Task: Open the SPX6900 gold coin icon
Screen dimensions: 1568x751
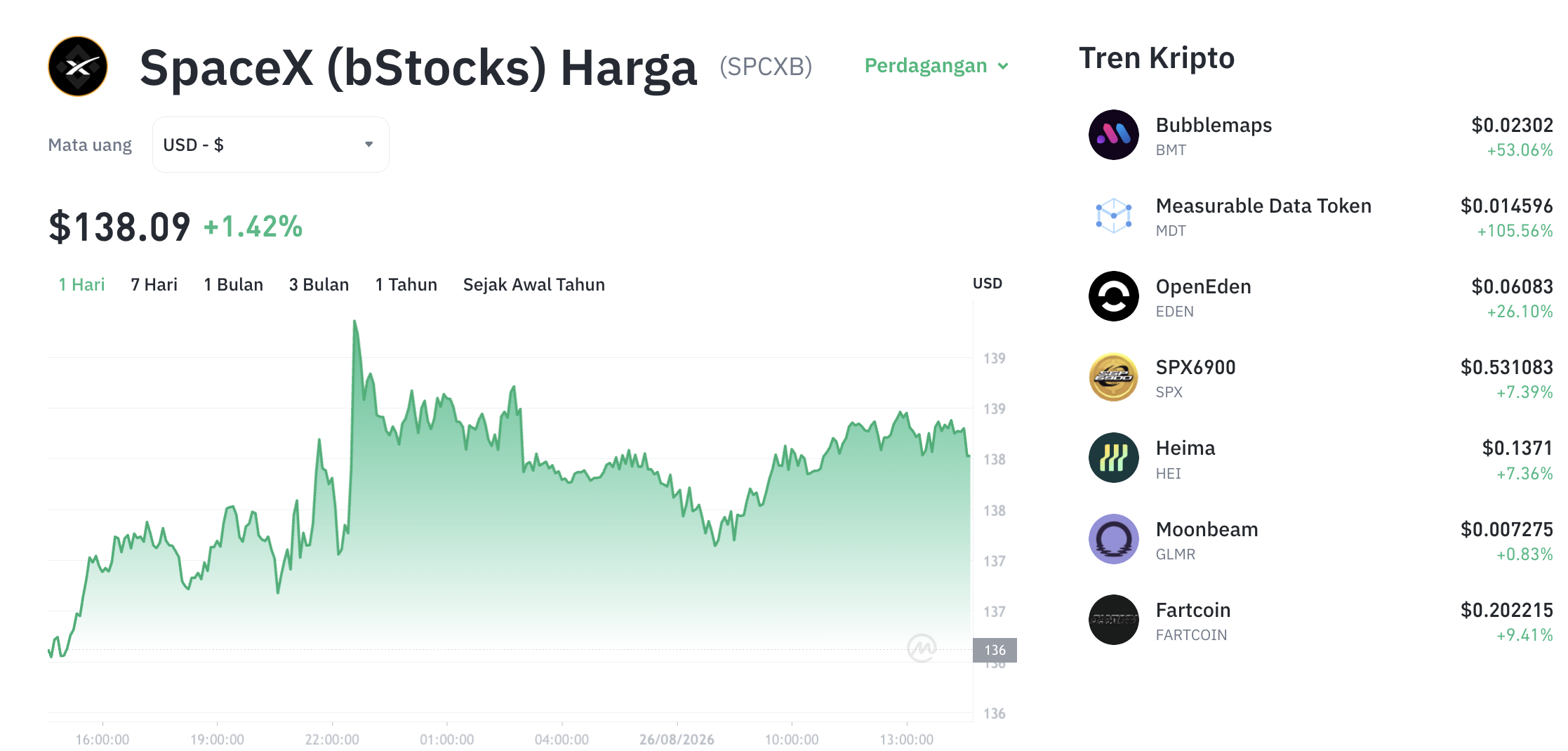Action: pos(1113,377)
